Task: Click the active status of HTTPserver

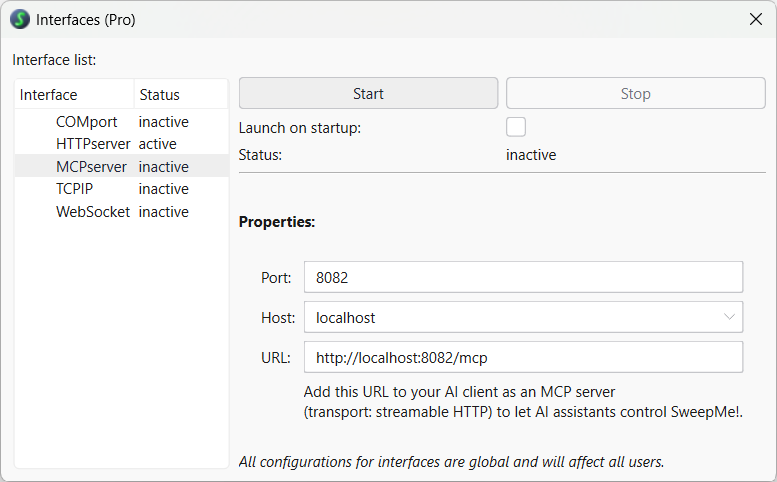Action: pyautogui.click(x=158, y=144)
